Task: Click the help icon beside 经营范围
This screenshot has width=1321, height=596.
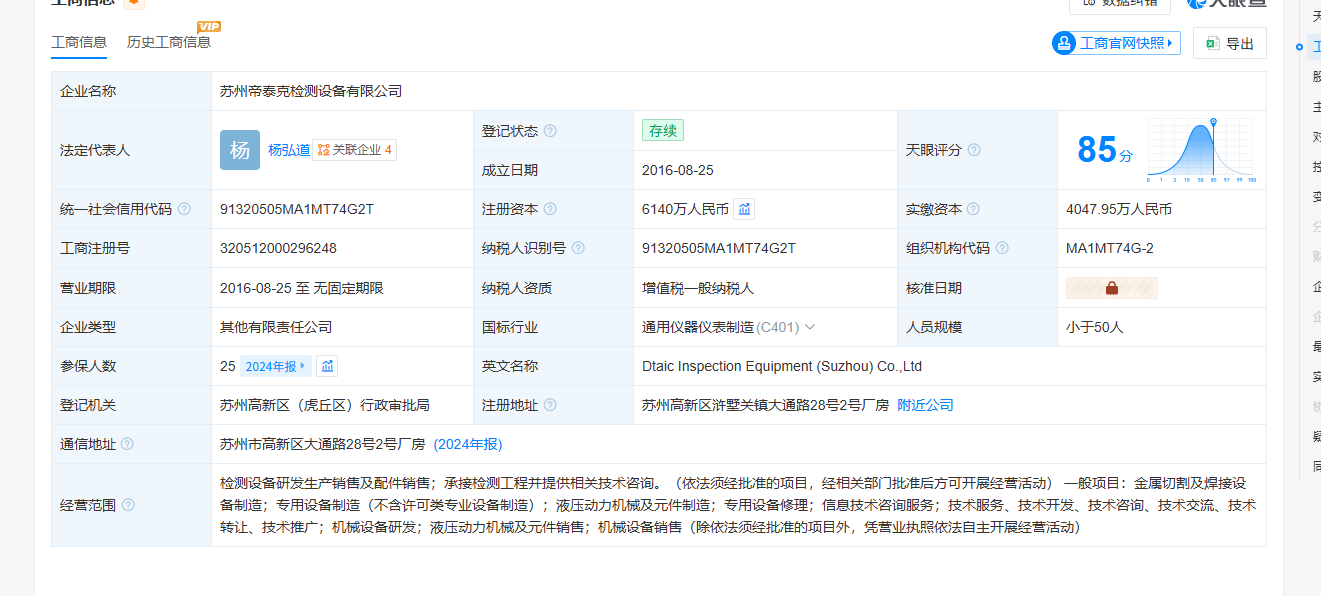Action: click(128, 505)
